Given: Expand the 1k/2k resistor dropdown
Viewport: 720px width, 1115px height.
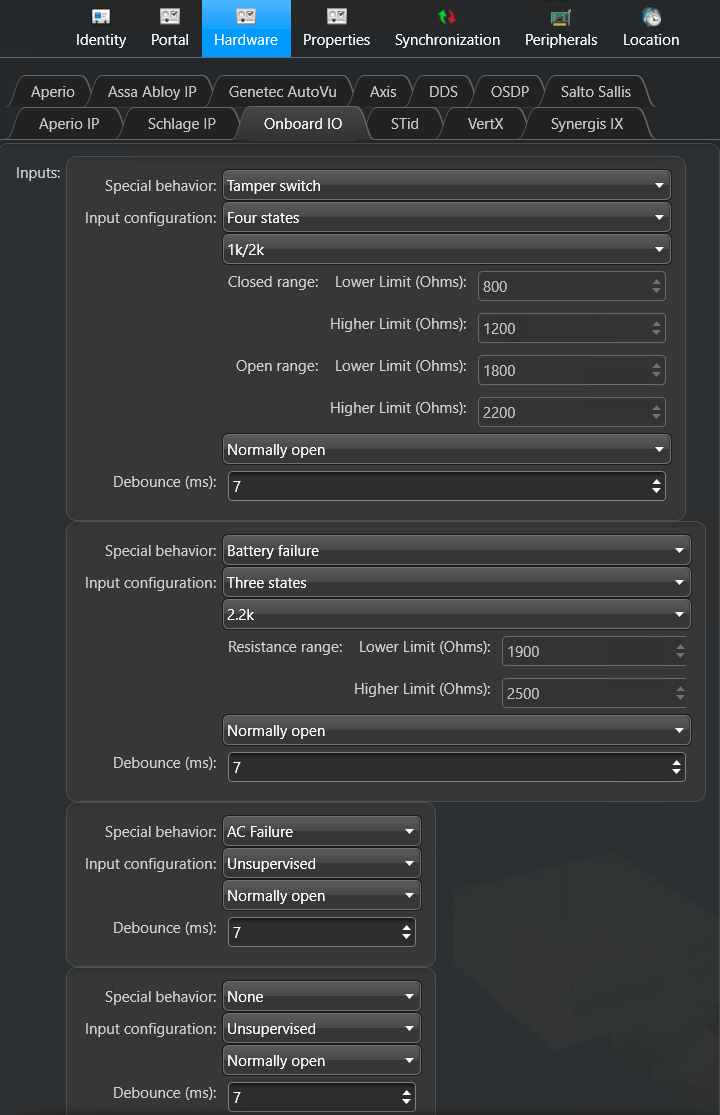Looking at the screenshot, I should [x=446, y=249].
